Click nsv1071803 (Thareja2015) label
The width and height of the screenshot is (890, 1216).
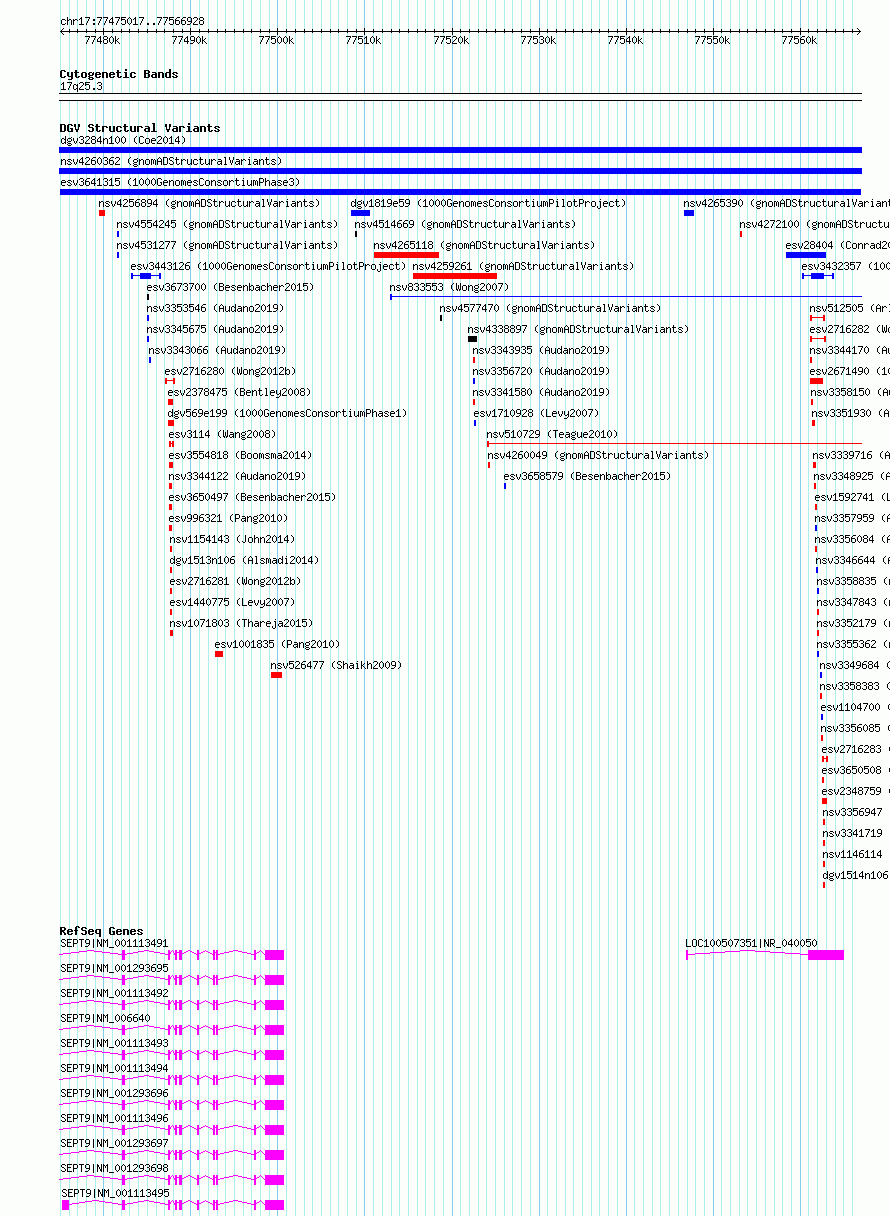tap(241, 623)
